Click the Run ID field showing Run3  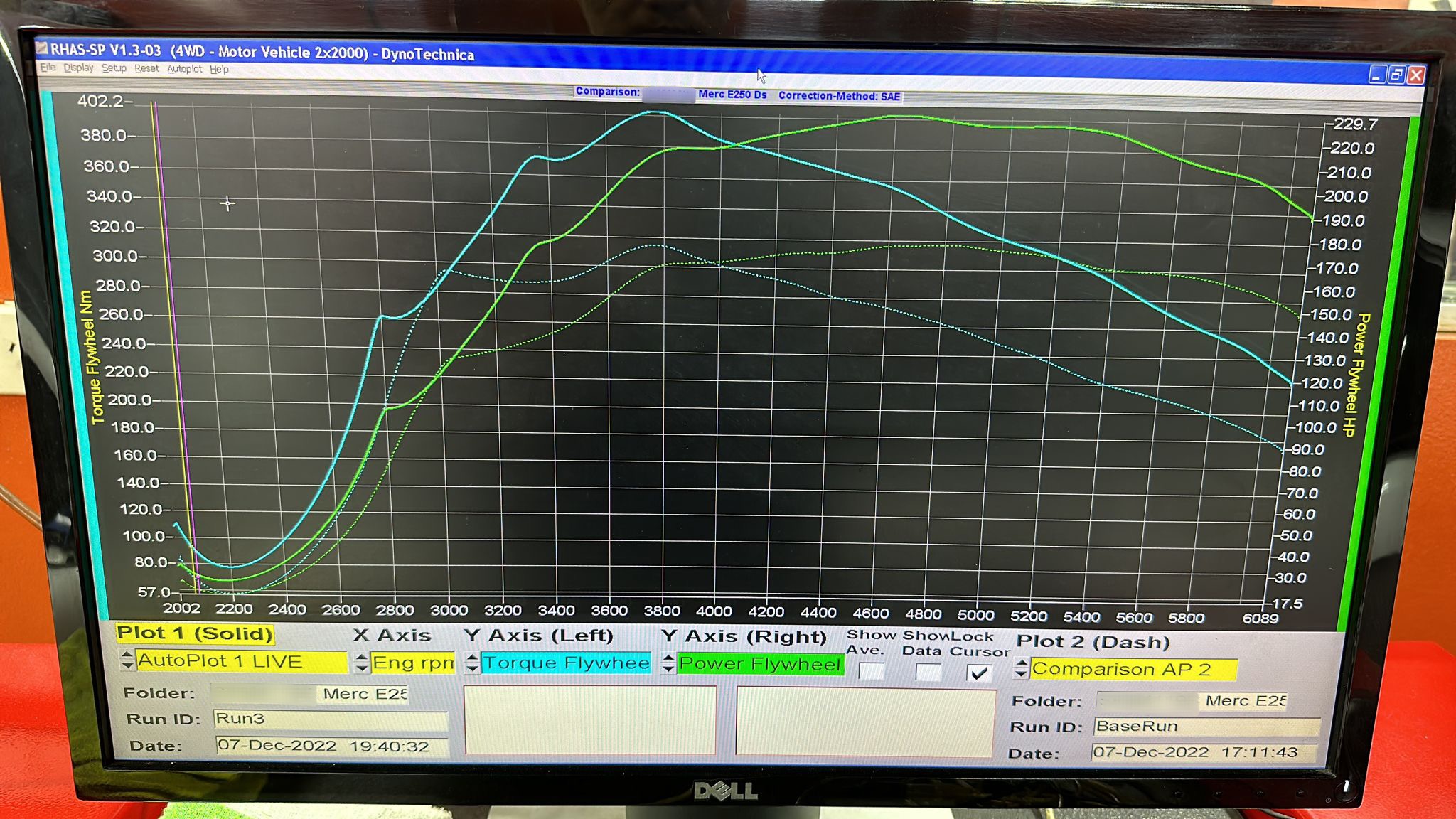331,719
